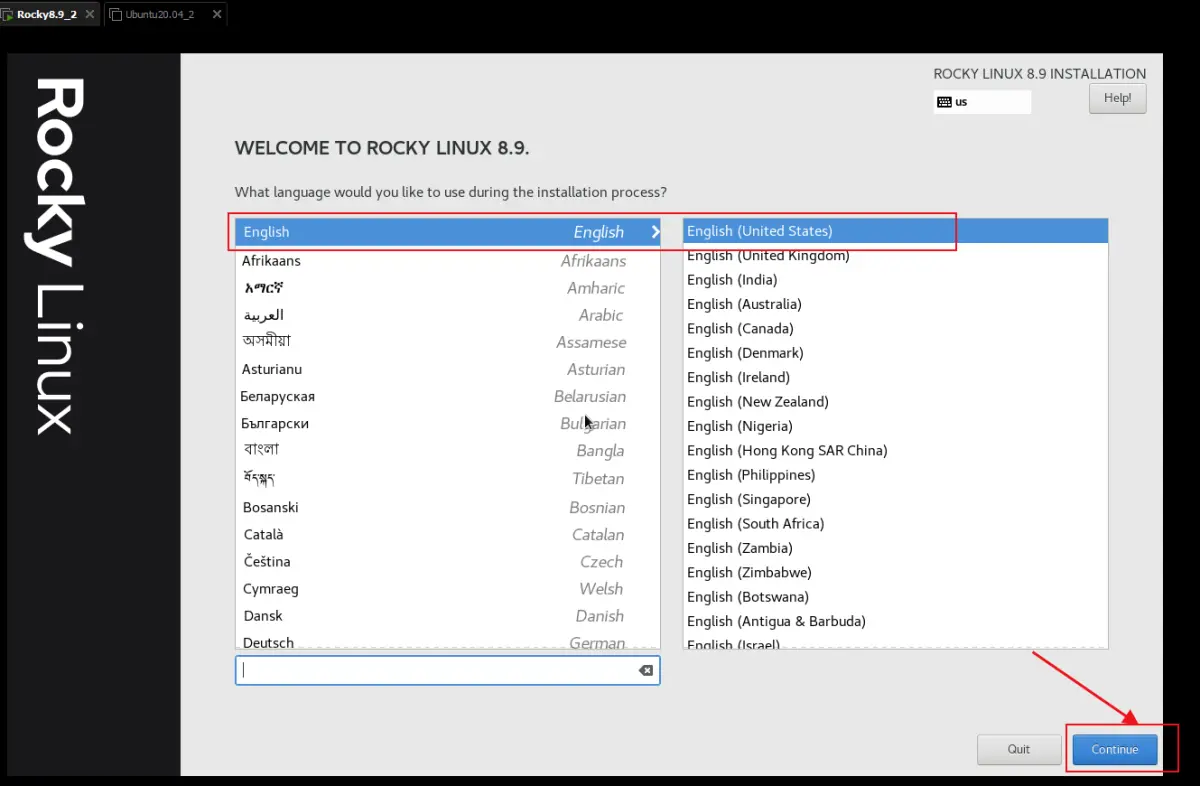Choose English (United States) locale

click(896, 231)
